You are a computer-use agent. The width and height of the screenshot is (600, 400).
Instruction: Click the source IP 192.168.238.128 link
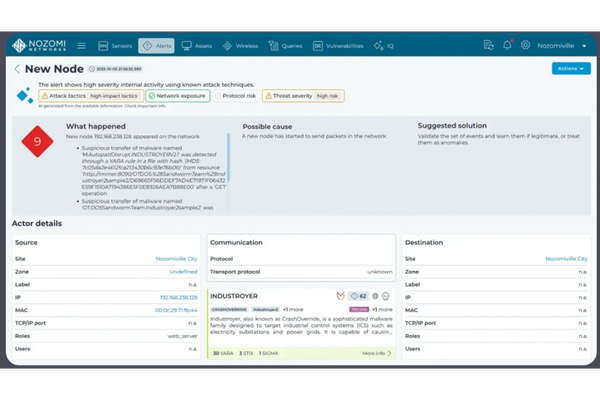[177, 297]
